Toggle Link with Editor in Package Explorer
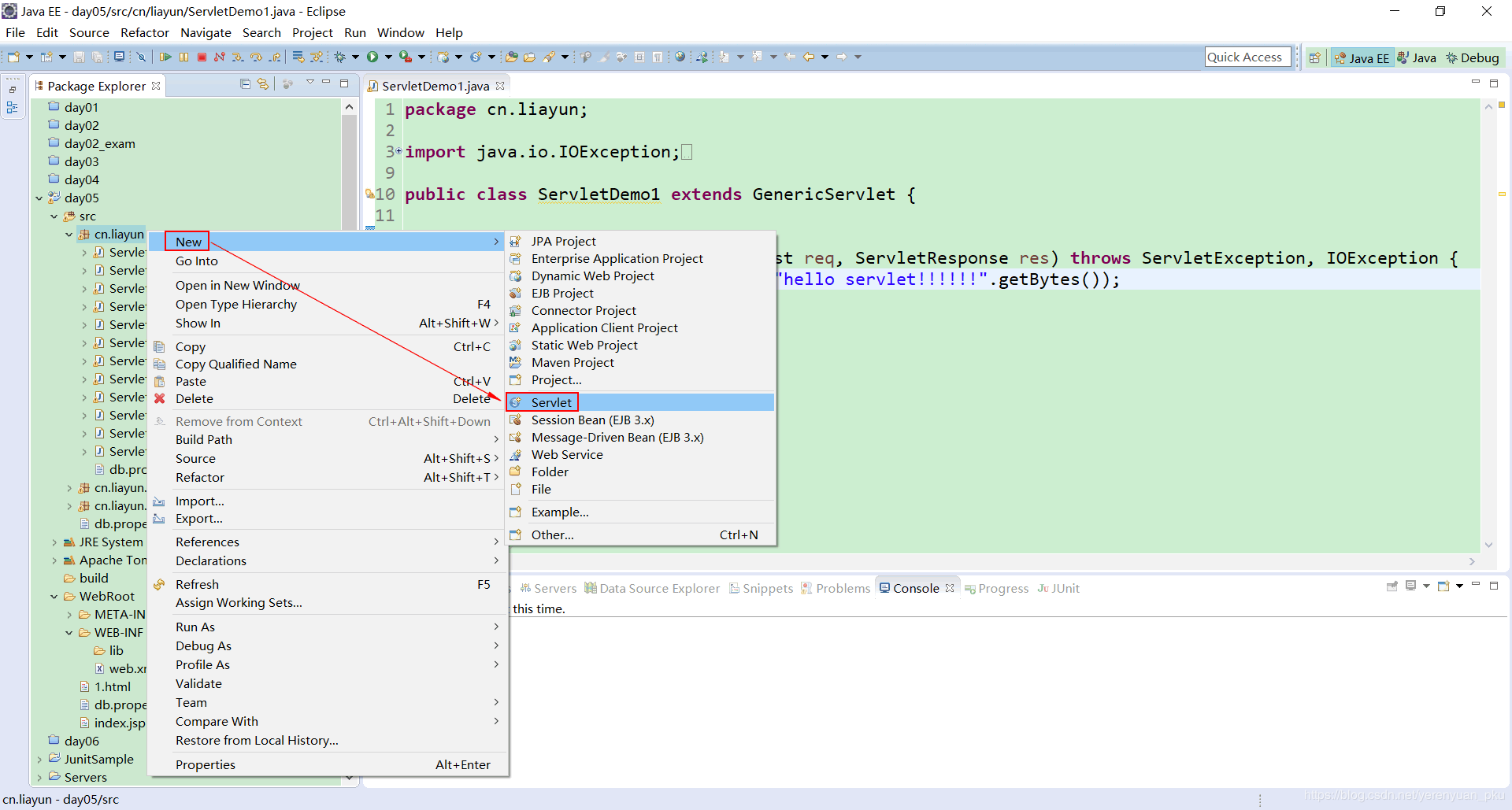 (x=263, y=84)
